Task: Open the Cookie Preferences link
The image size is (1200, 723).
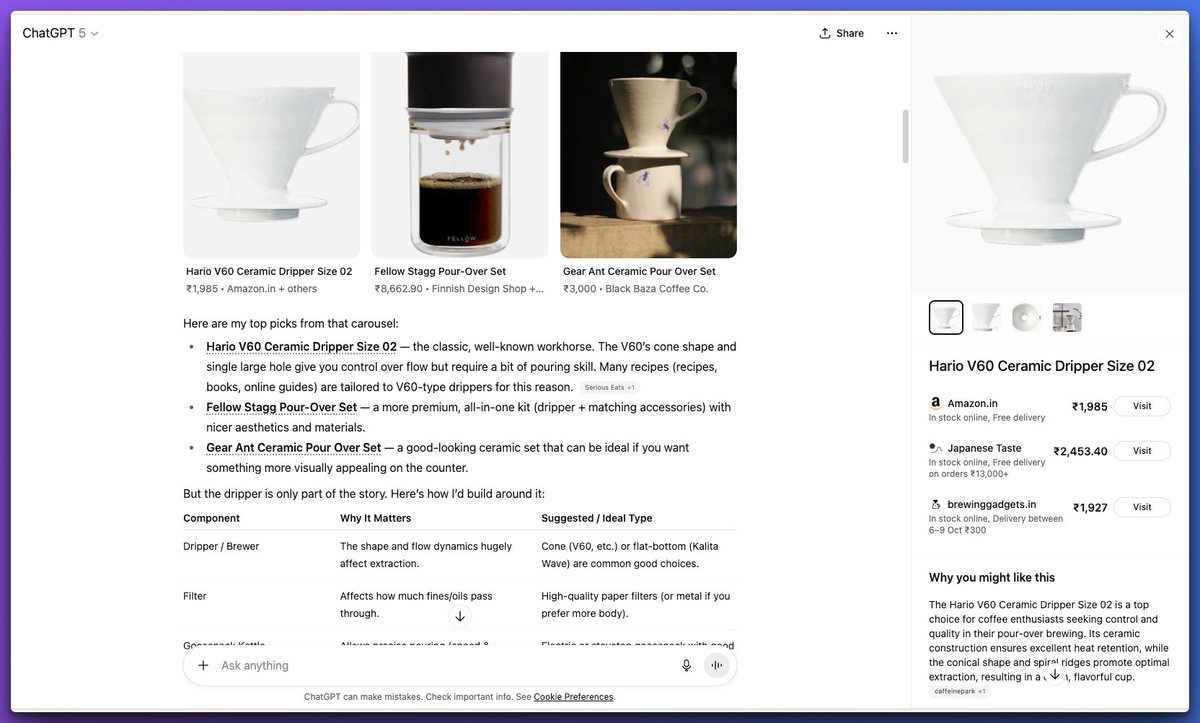Action: 573,697
